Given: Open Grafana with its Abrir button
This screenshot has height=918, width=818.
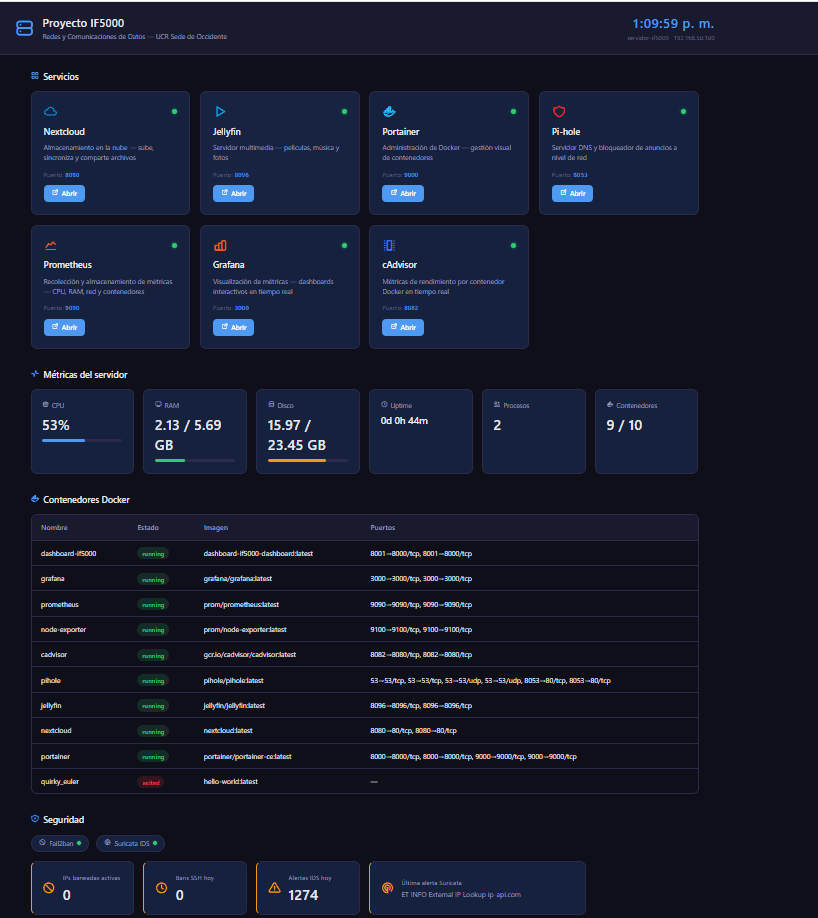Looking at the screenshot, I should tap(234, 327).
